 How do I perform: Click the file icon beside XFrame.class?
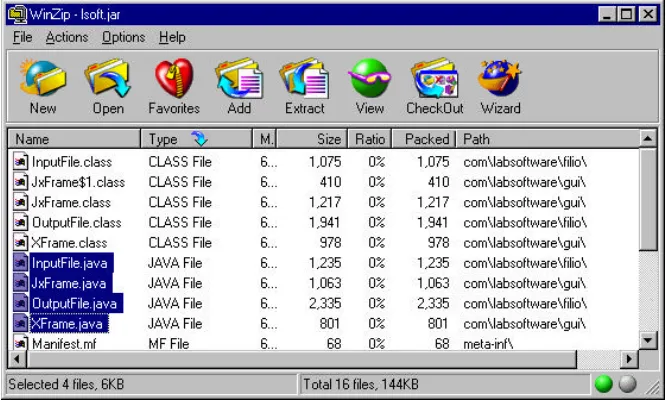(20, 242)
